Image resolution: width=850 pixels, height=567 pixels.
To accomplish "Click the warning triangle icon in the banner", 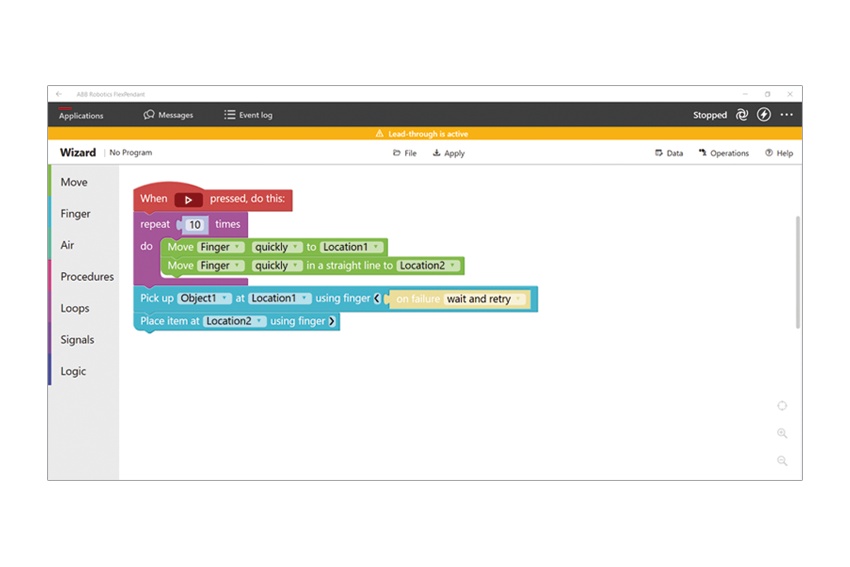I will click(379, 133).
